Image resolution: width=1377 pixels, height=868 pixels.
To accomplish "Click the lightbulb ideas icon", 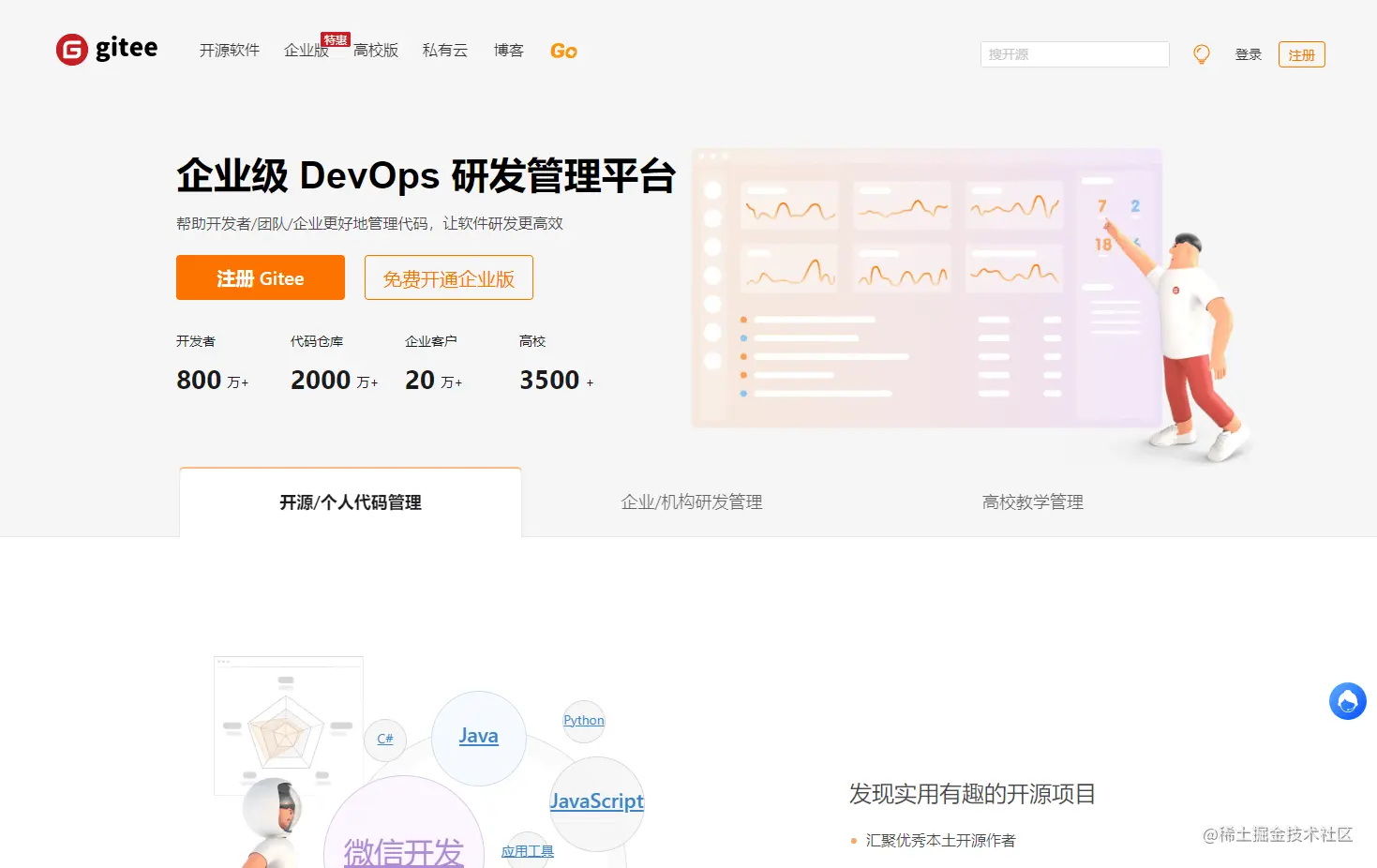I will coord(1201,54).
